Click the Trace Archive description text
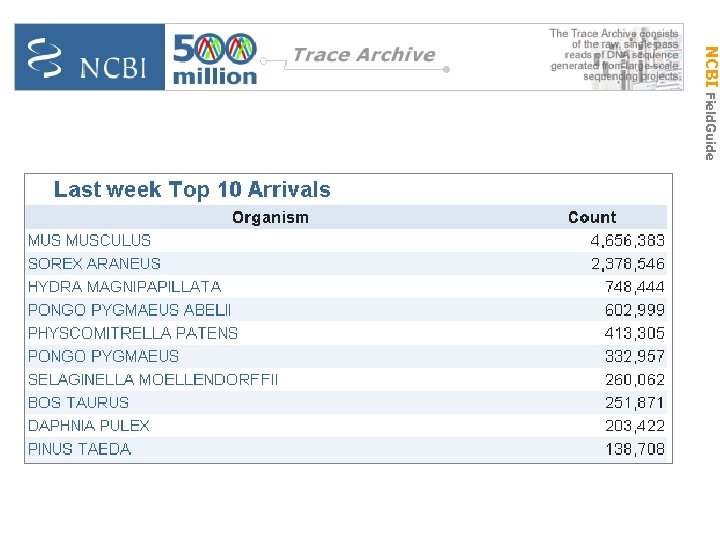Image resolution: width=720 pixels, height=540 pixels. tap(614, 55)
